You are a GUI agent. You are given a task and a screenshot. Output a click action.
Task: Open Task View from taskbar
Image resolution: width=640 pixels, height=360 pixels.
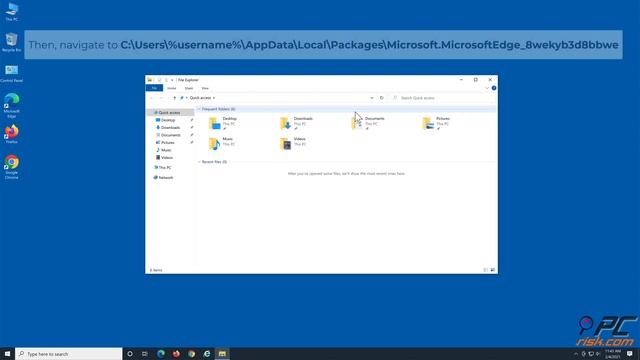pyautogui.click(x=145, y=354)
